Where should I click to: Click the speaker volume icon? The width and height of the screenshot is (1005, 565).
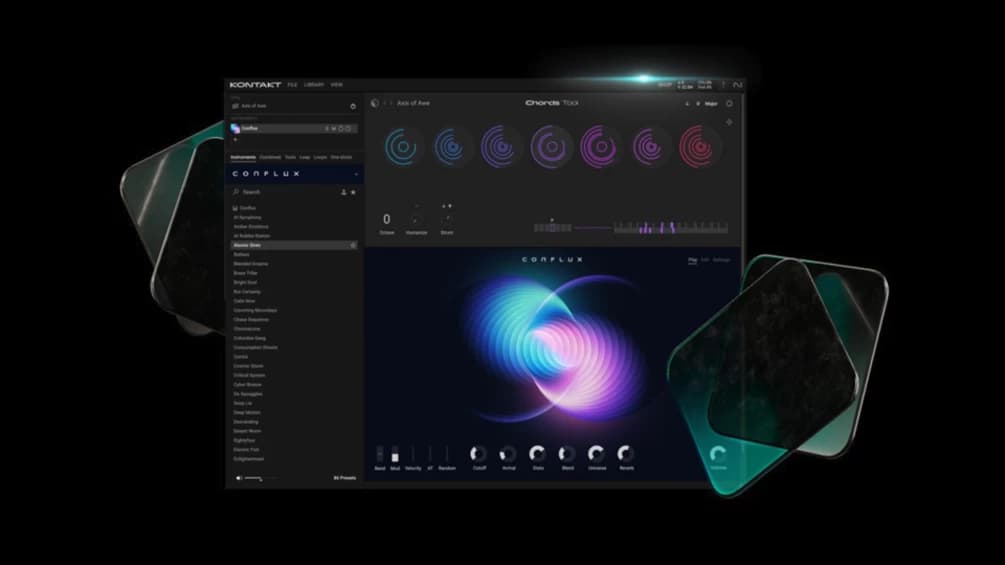click(239, 478)
